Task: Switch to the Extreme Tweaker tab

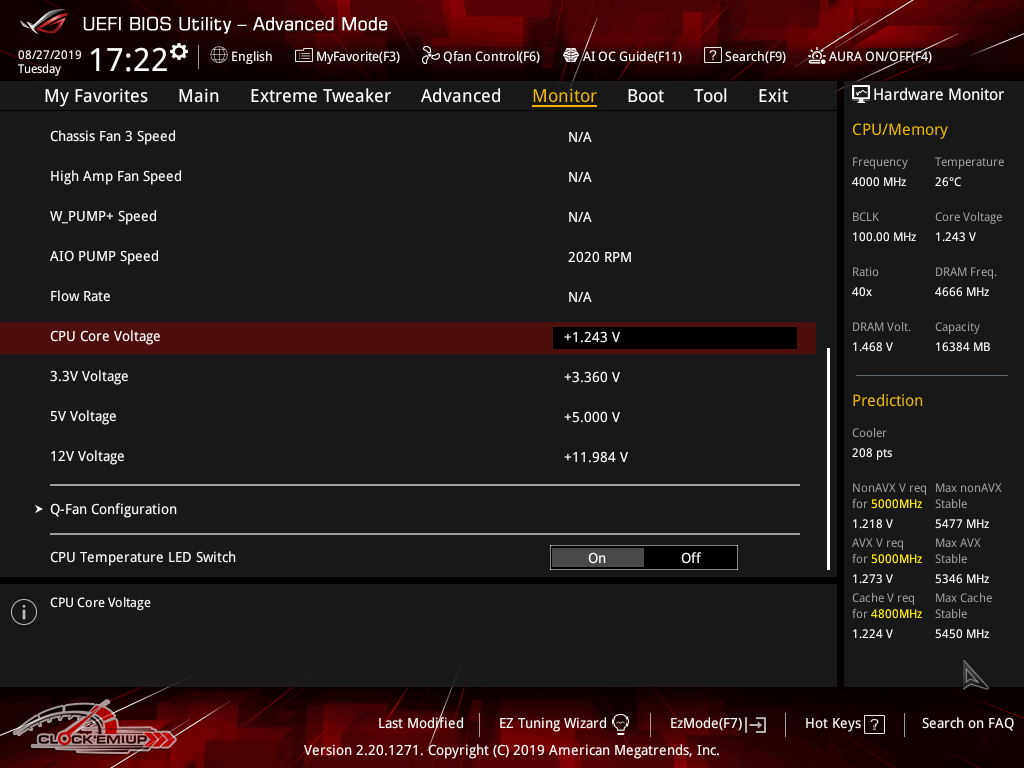Action: [320, 96]
